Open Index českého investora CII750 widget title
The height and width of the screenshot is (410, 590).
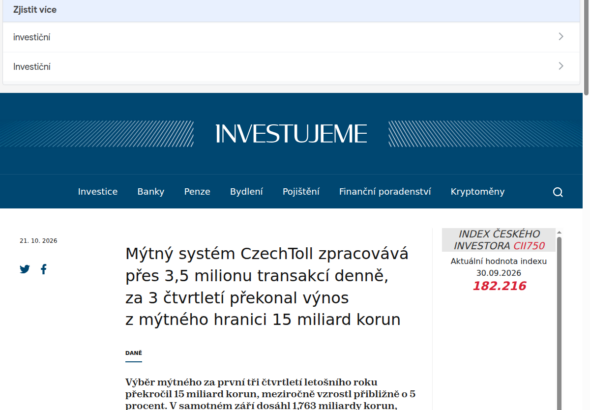coord(499,240)
